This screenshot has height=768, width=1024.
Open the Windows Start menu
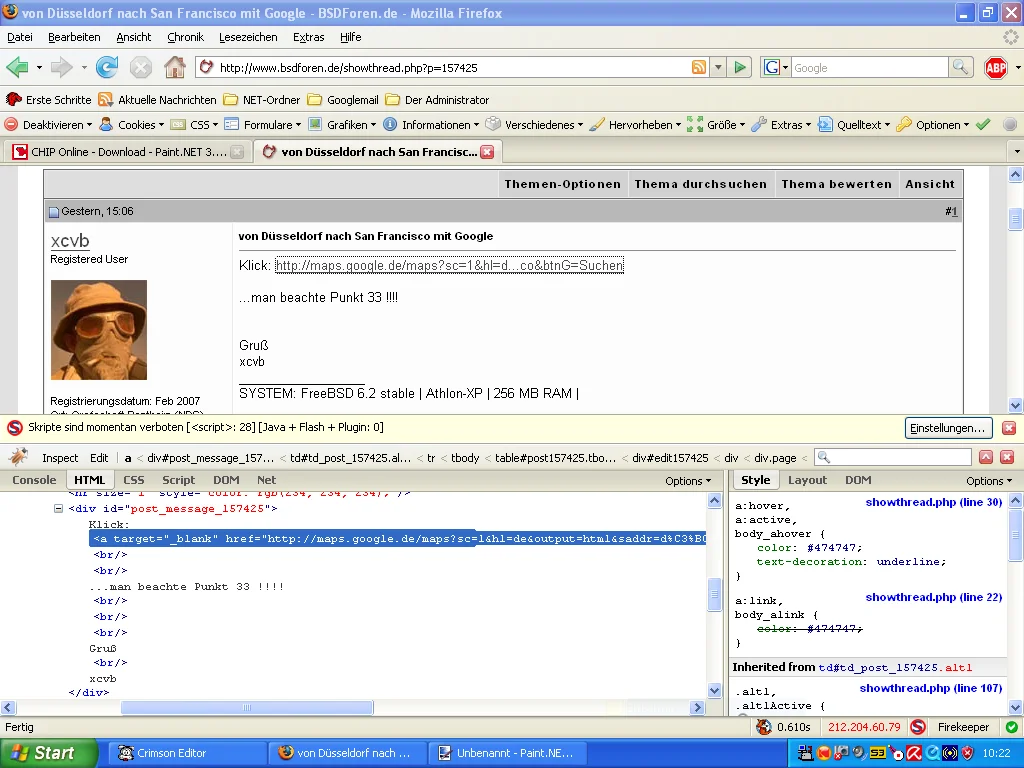point(48,753)
